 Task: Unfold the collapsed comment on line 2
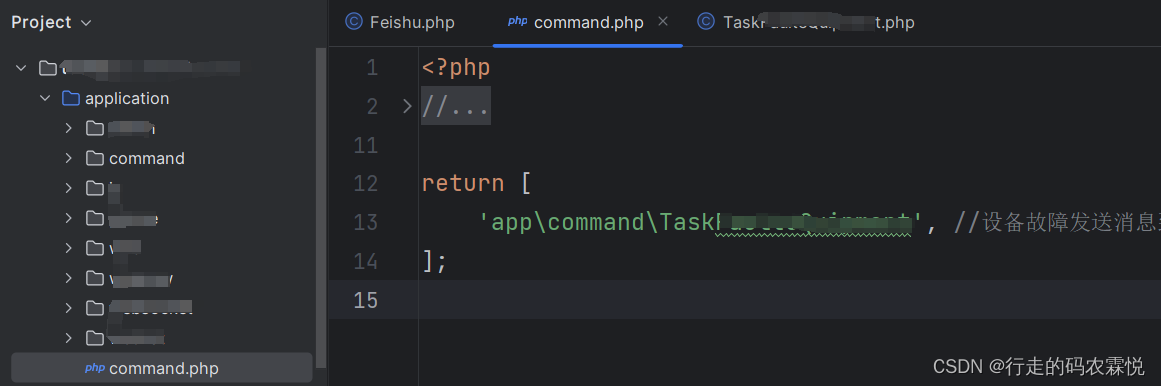406,107
